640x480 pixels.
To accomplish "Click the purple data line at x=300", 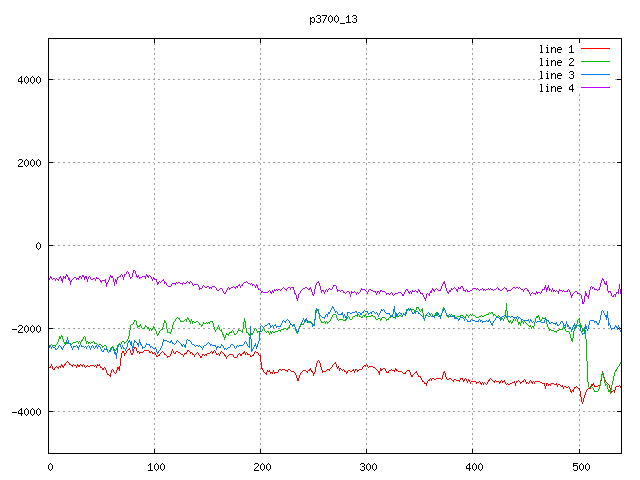I will [x=367, y=291].
